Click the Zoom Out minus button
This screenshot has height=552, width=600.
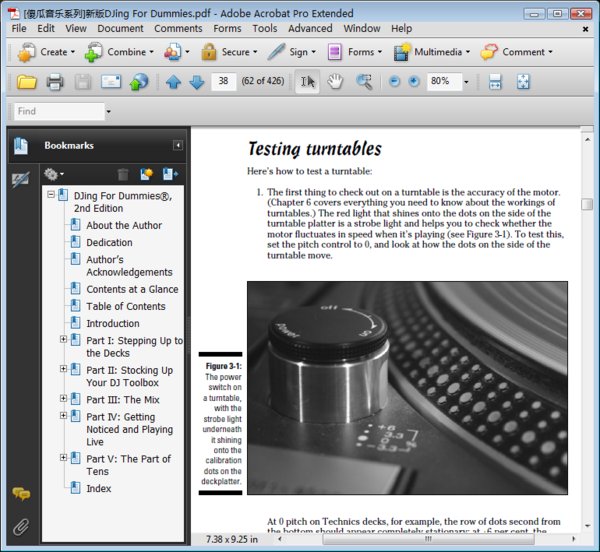(395, 81)
